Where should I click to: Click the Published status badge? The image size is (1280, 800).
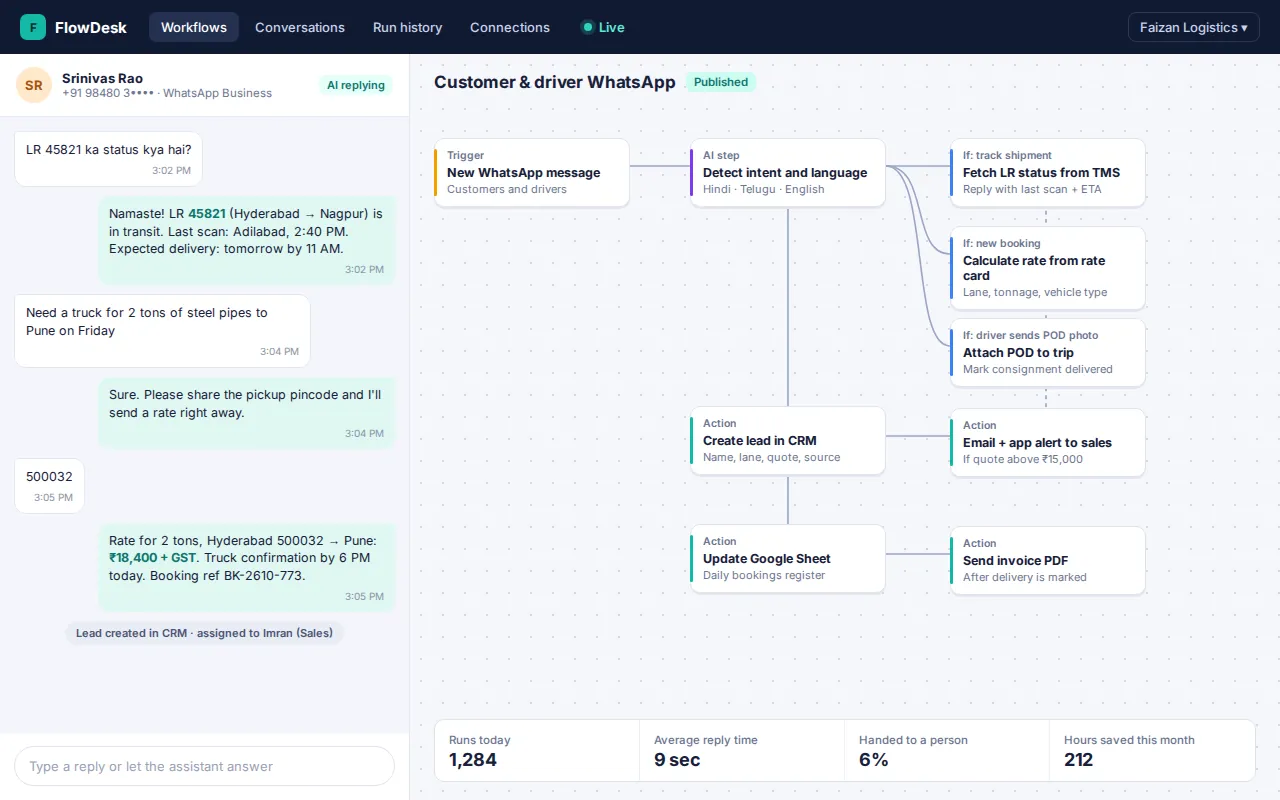[x=721, y=82]
